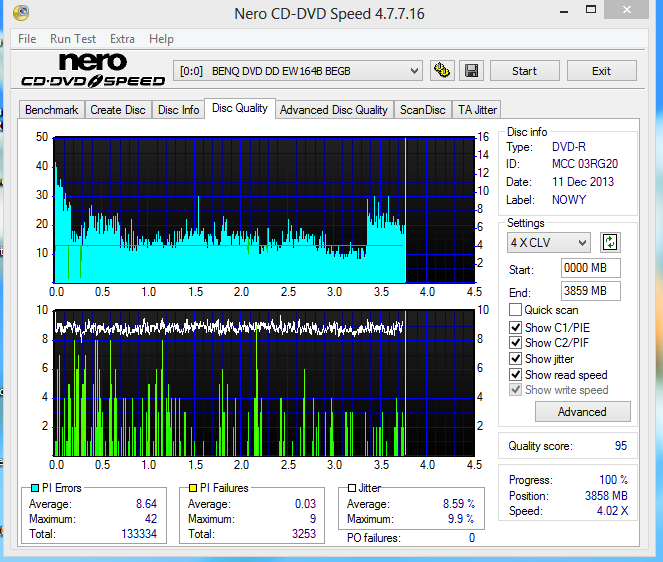Open the Extra menu

pyautogui.click(x=122, y=39)
